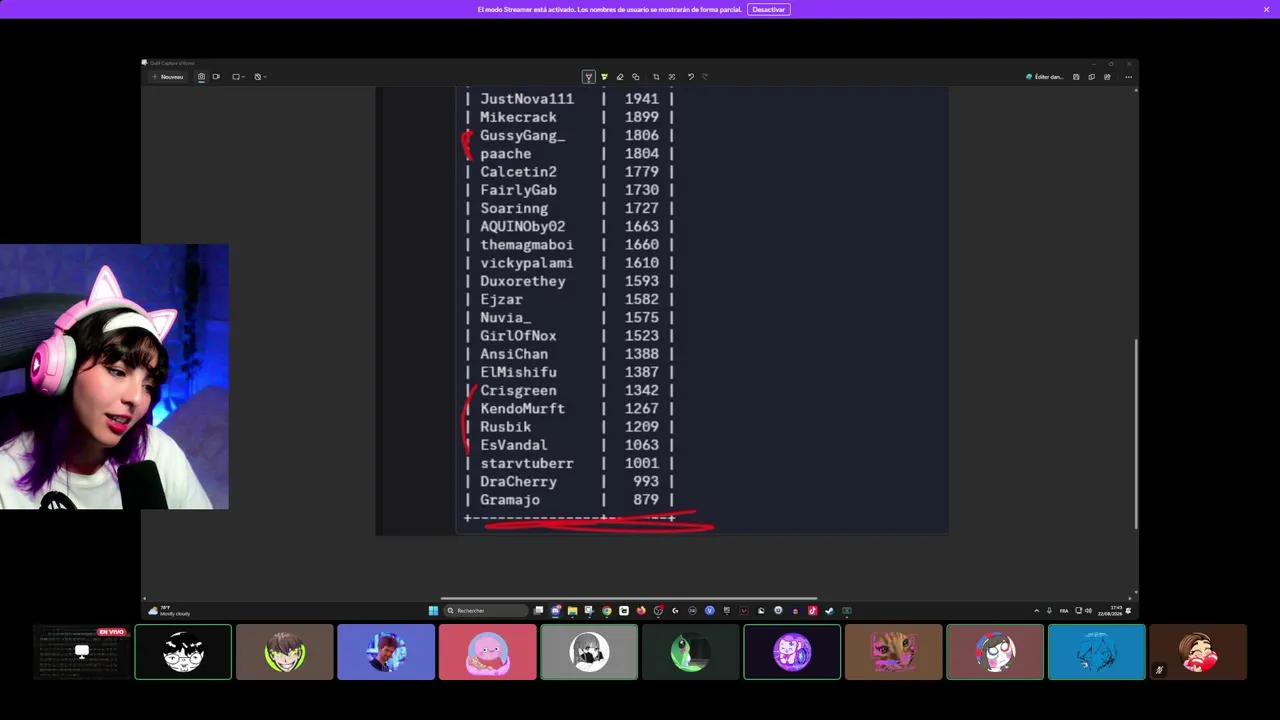Show hidden system tray icons
Screen dimensions: 1280x720
[1036, 610]
